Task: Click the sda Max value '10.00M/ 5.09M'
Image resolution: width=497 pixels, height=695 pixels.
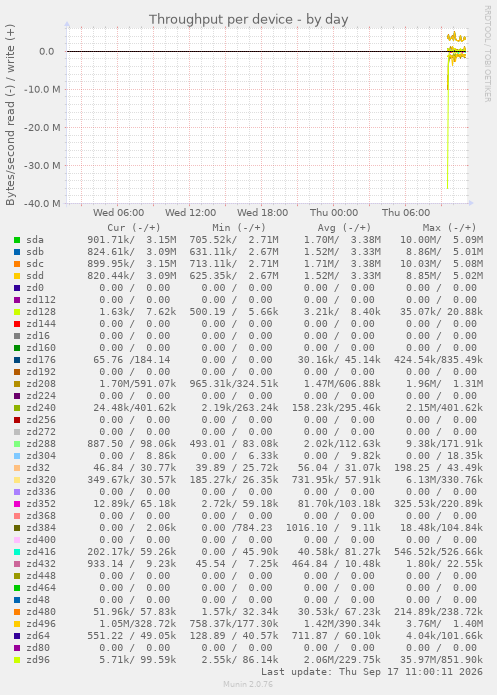Action: [x=442, y=240]
